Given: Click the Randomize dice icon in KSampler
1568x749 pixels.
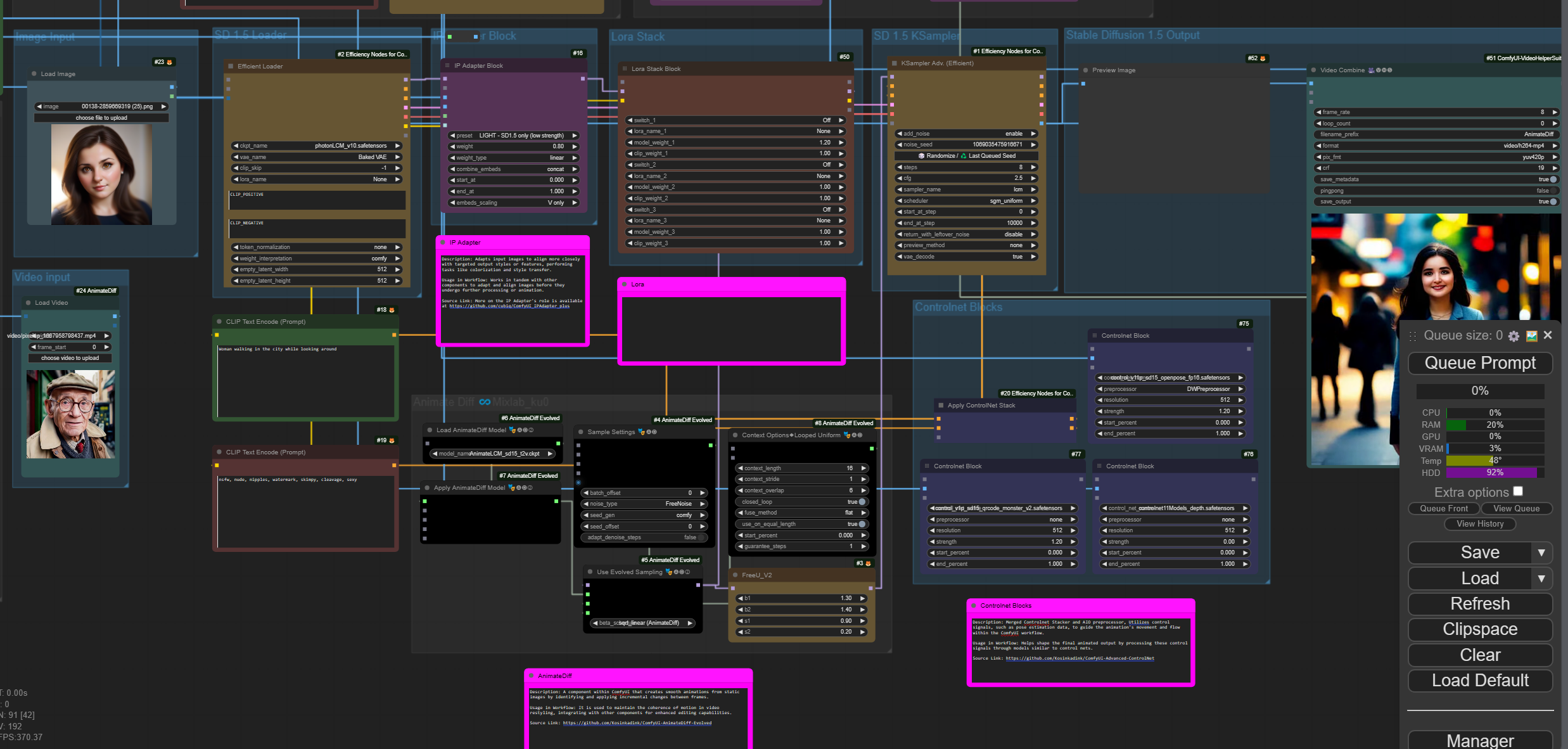Looking at the screenshot, I should pyautogui.click(x=921, y=156).
